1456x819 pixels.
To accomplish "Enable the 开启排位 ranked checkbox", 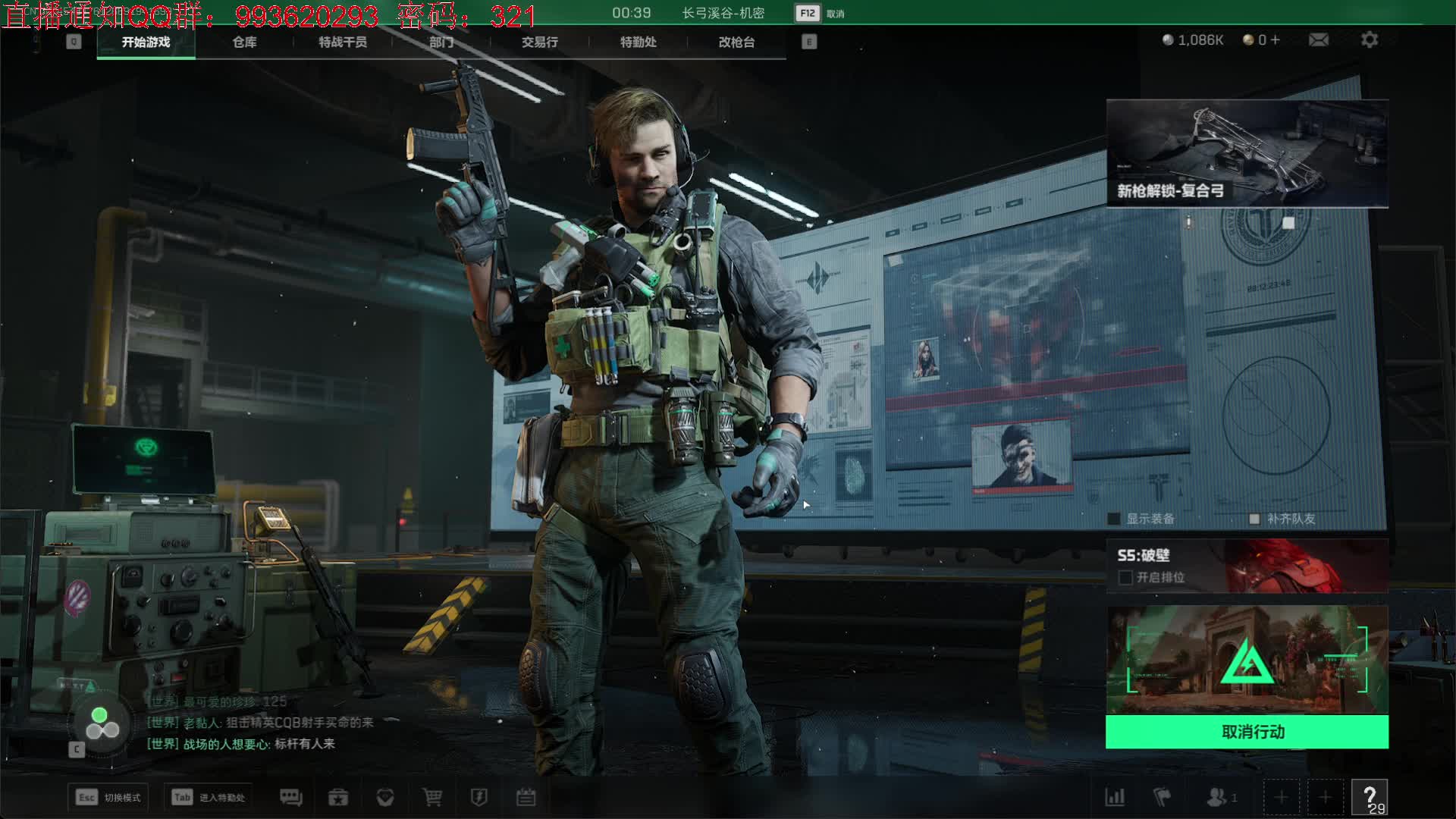I will (x=1125, y=578).
